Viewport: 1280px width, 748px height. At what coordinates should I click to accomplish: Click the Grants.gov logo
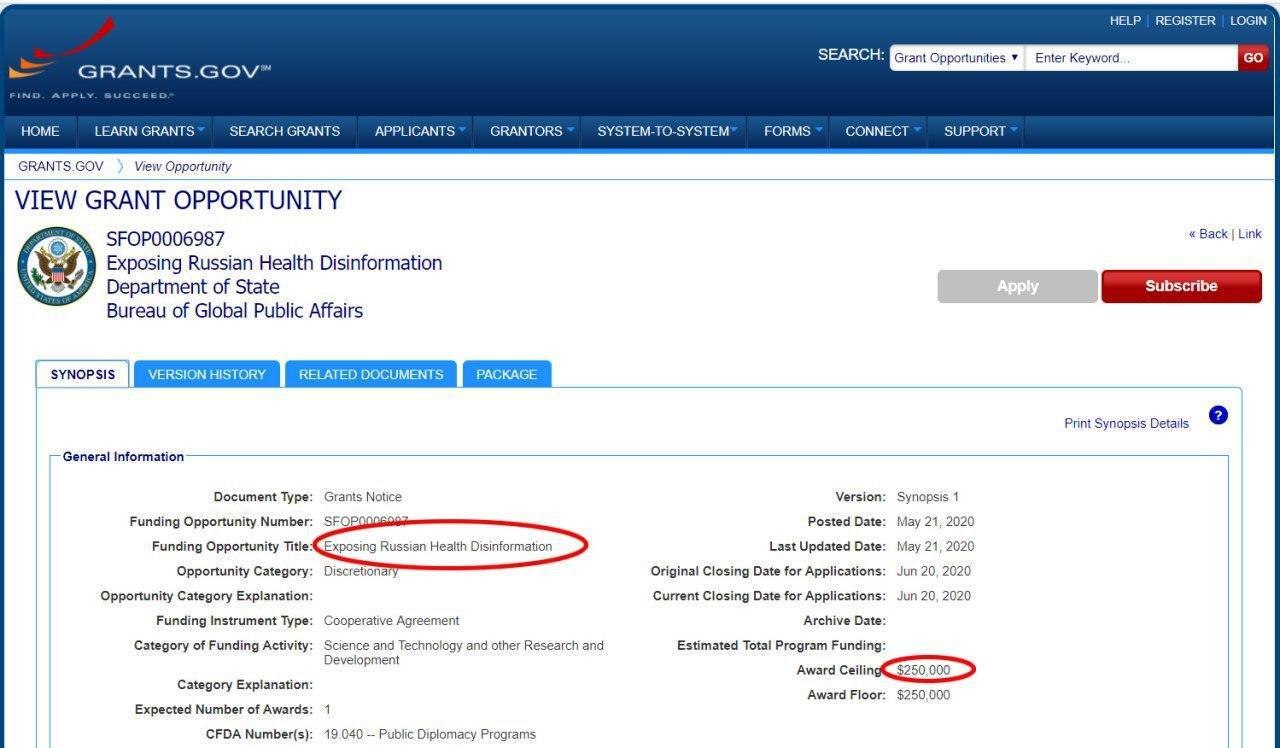click(x=140, y=58)
